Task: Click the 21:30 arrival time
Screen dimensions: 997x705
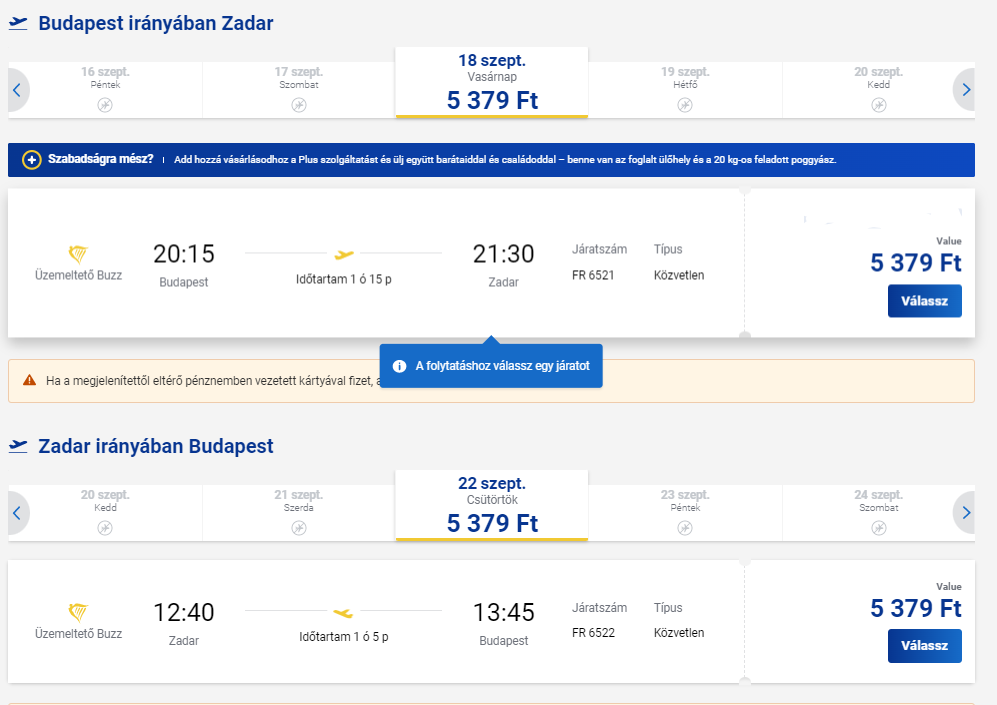Action: click(x=504, y=254)
